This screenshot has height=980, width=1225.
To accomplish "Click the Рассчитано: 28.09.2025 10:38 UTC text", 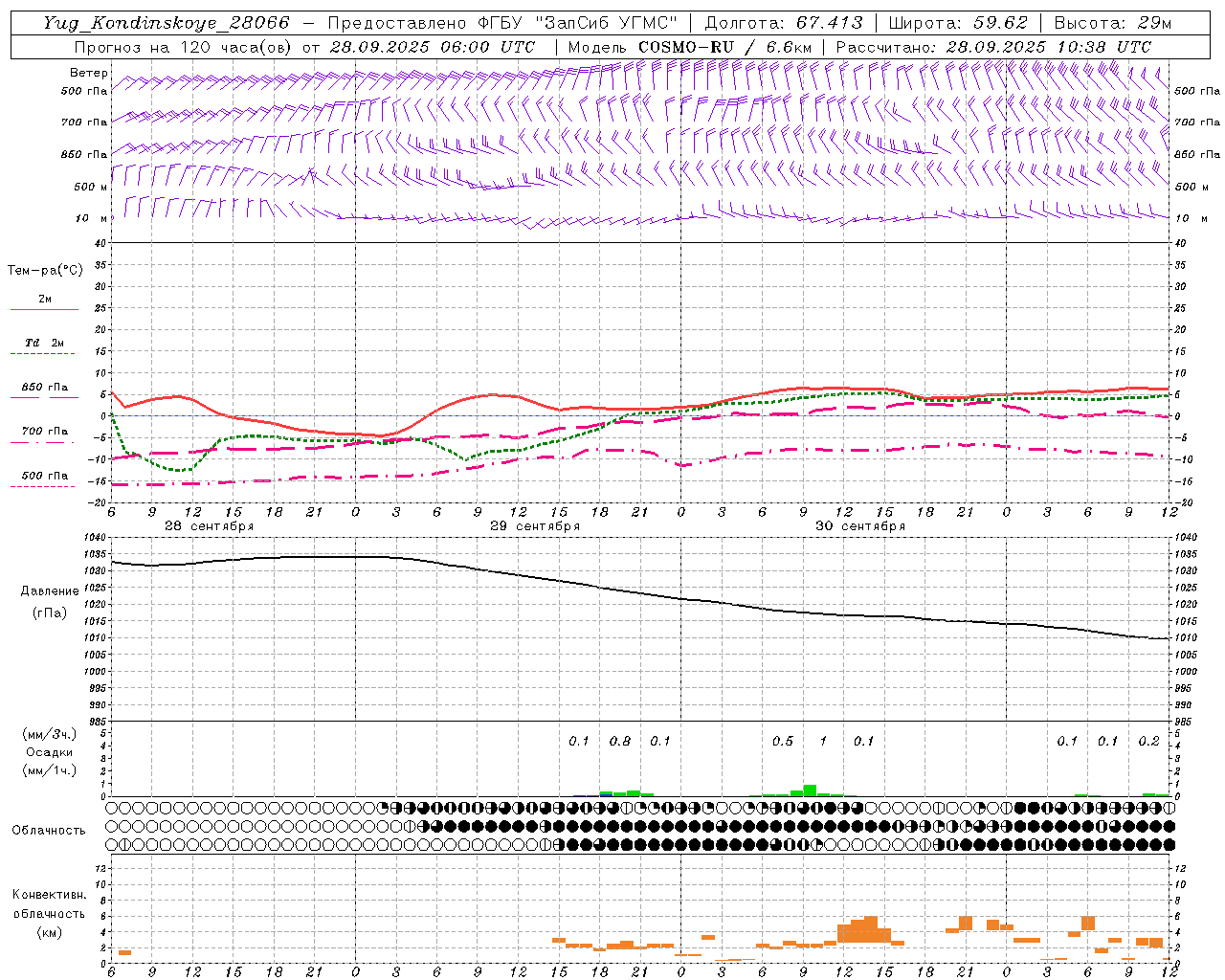I will pyautogui.click(x=993, y=47).
